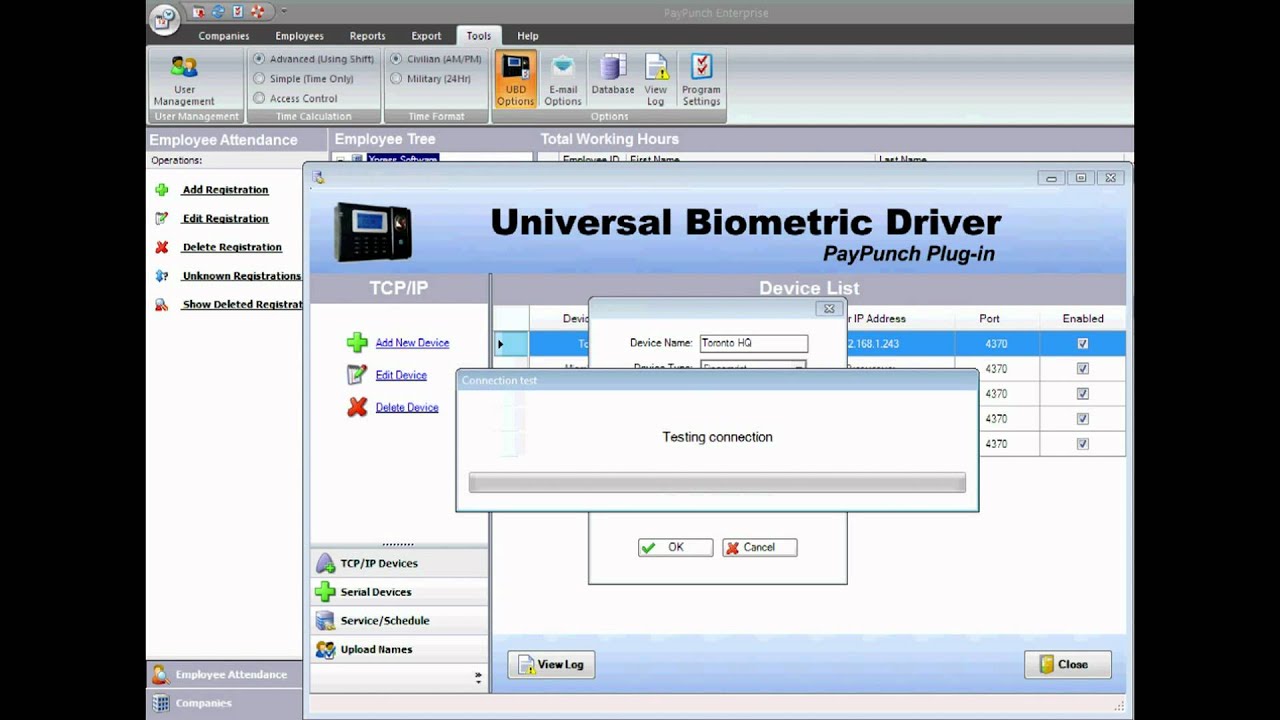Click the UBD Options ribbon button
Viewport: 1280px width, 720px height.
(x=515, y=80)
